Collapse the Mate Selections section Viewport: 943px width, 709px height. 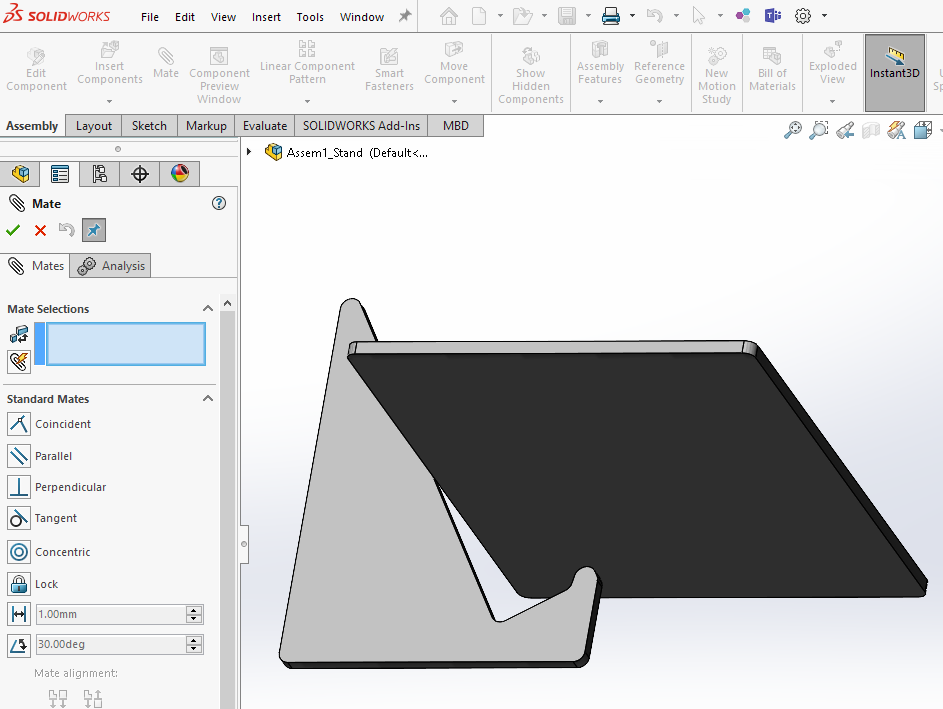point(208,309)
